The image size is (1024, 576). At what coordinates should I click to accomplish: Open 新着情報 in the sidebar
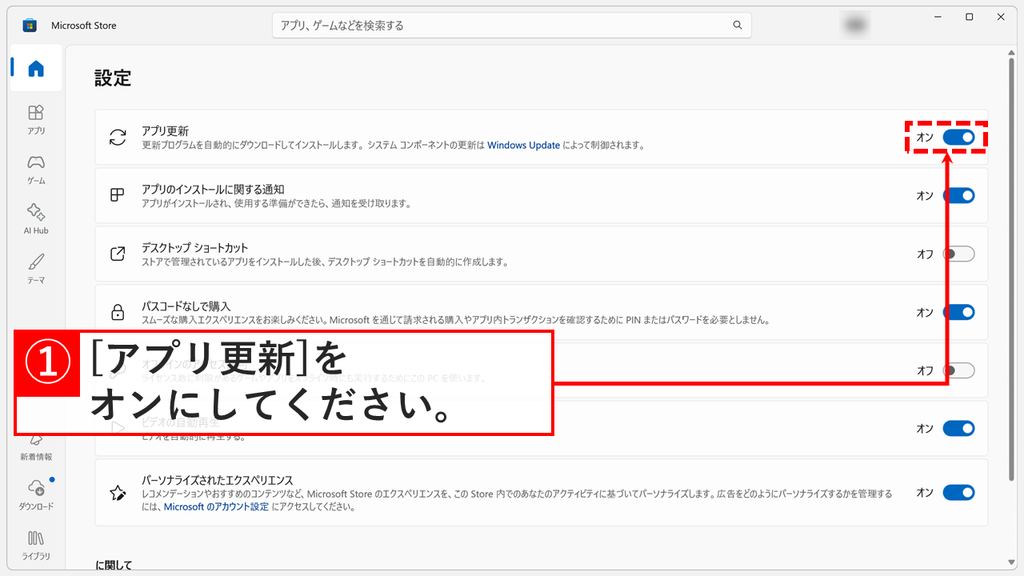tap(36, 449)
